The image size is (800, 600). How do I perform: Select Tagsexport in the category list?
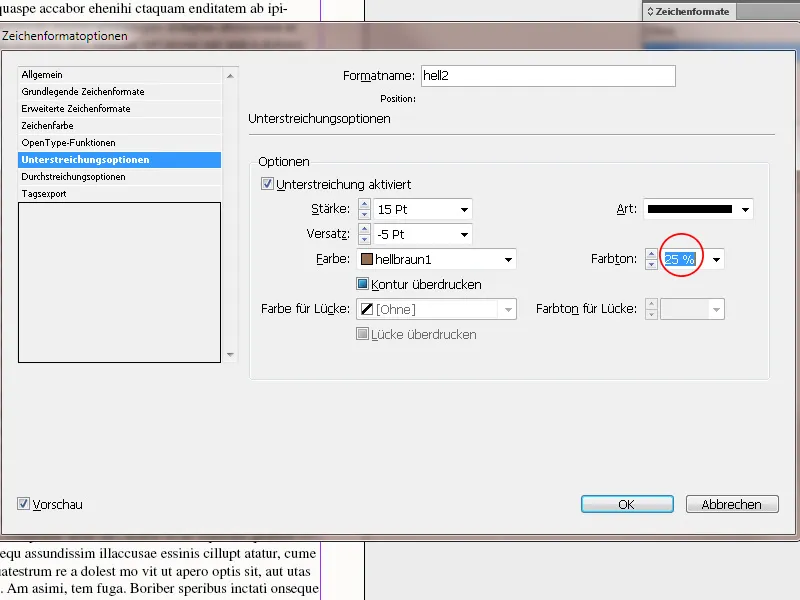coord(119,193)
